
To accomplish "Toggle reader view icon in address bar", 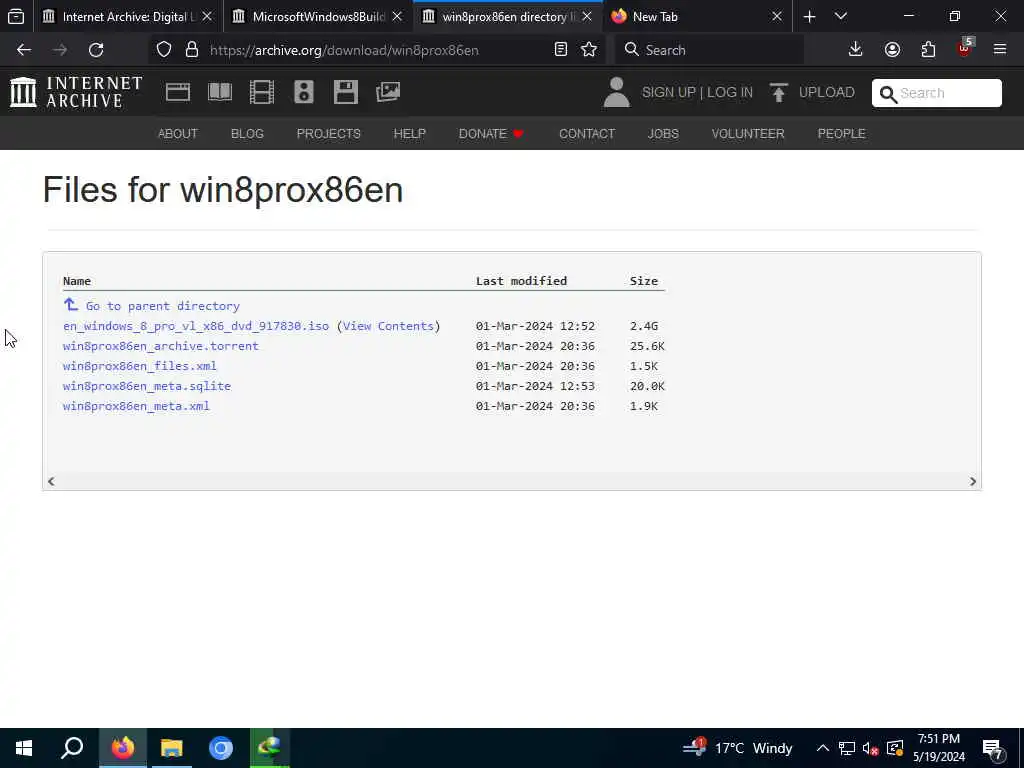I will coord(560,50).
